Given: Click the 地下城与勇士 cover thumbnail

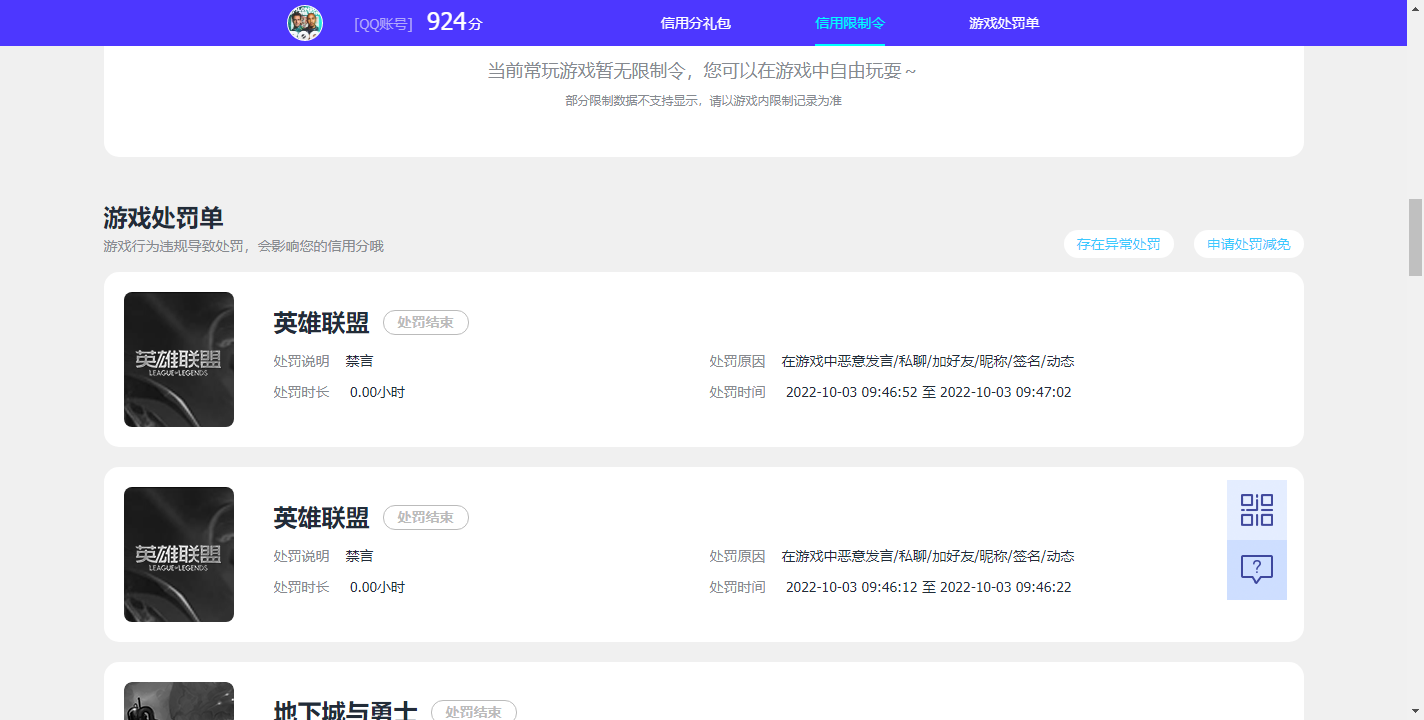Looking at the screenshot, I should point(179,701).
